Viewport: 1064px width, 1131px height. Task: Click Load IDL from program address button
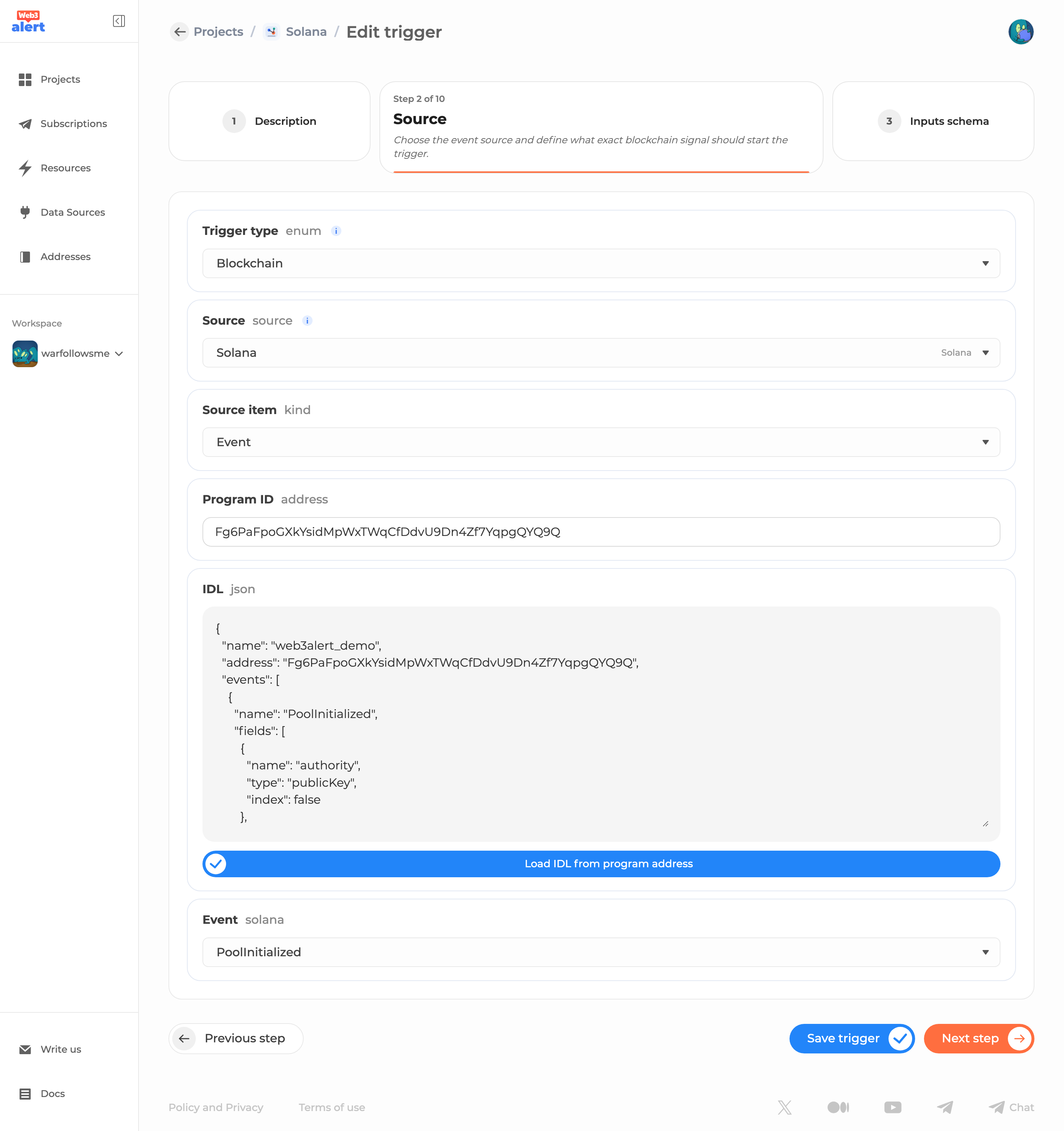(x=601, y=864)
